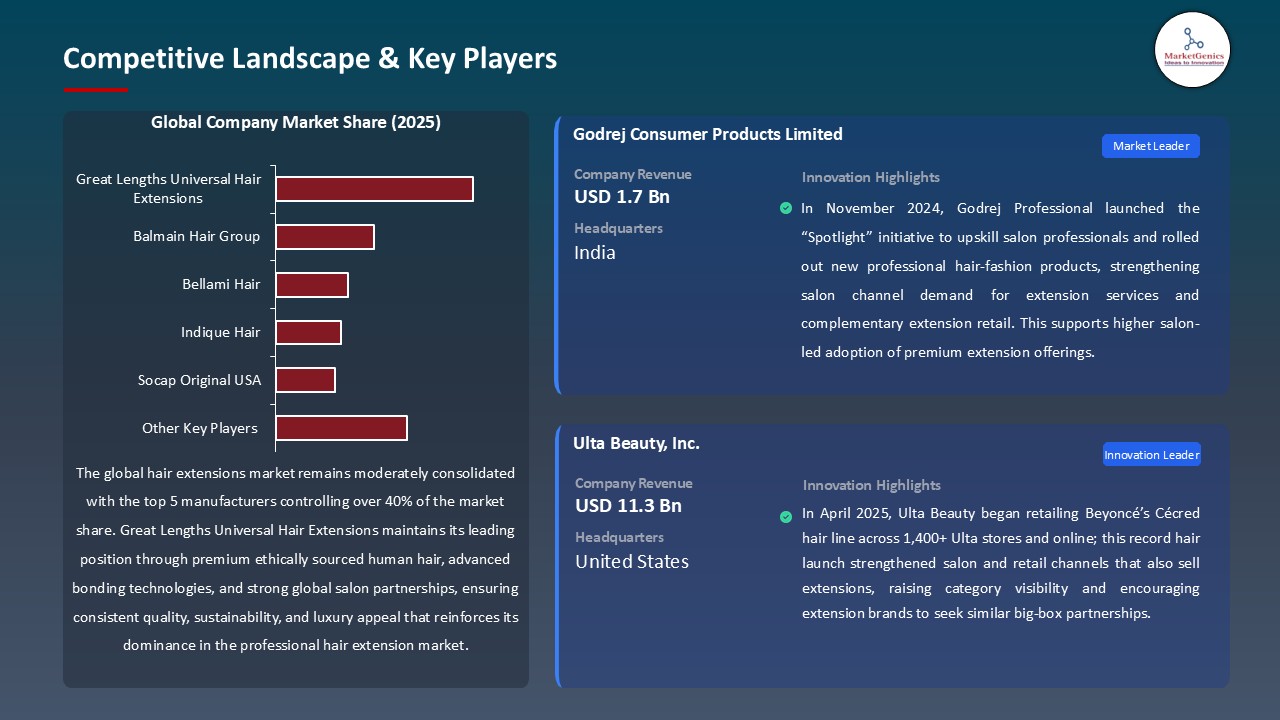Click the MarketGenics logo
This screenshot has width=1280, height=720.
[x=1192, y=50]
